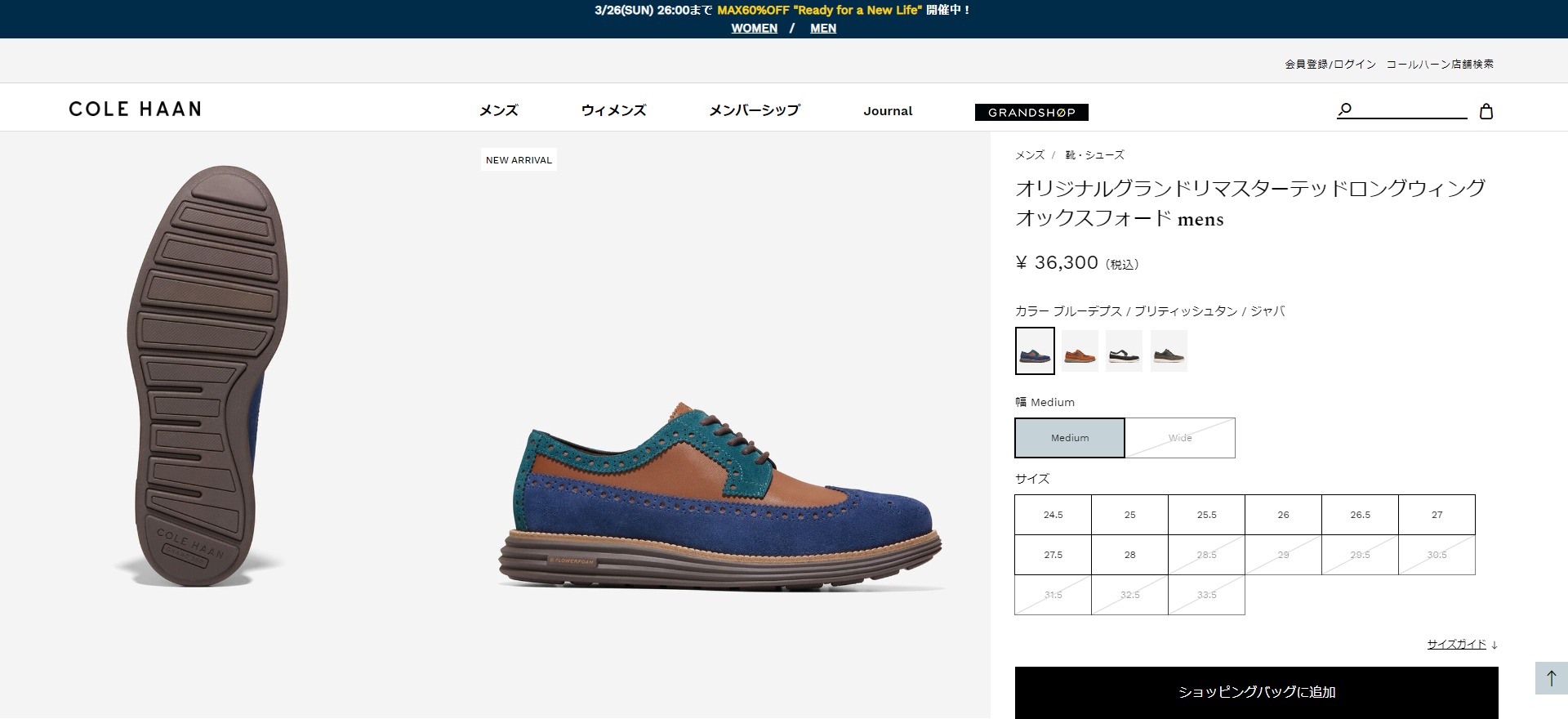Select size 25
The height and width of the screenshot is (719, 1568).
(1129, 515)
